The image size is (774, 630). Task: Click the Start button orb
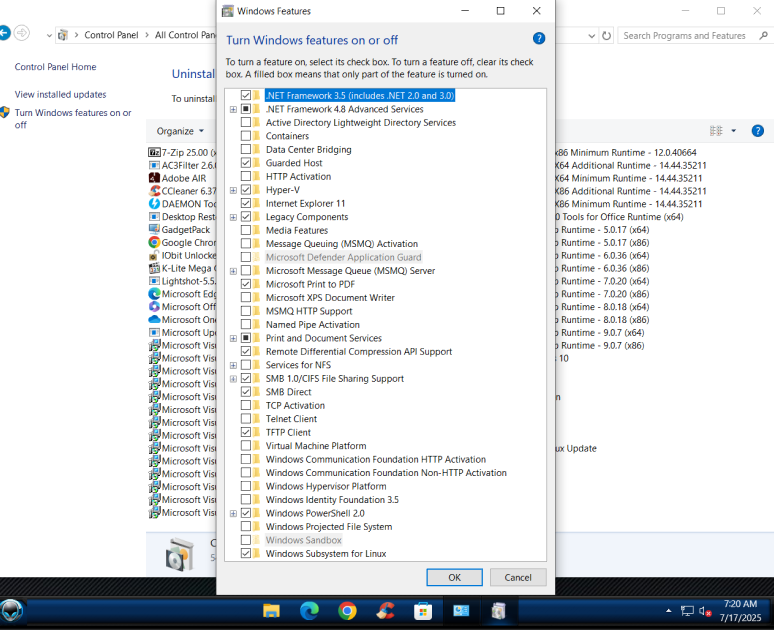(11, 611)
